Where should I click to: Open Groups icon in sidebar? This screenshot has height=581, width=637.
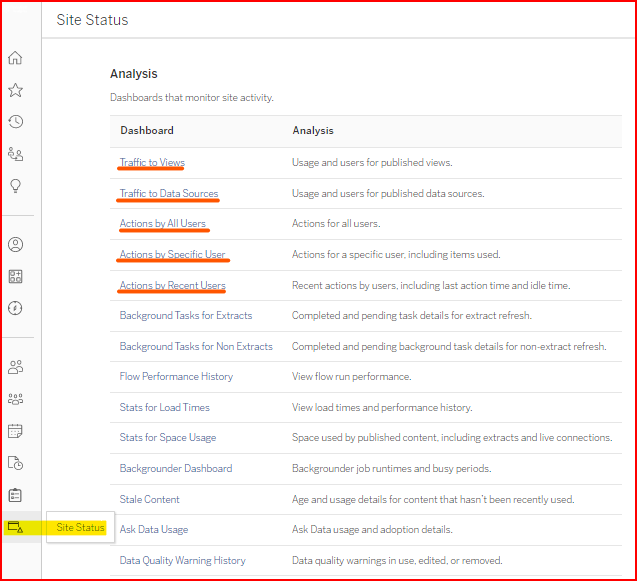coord(15,399)
